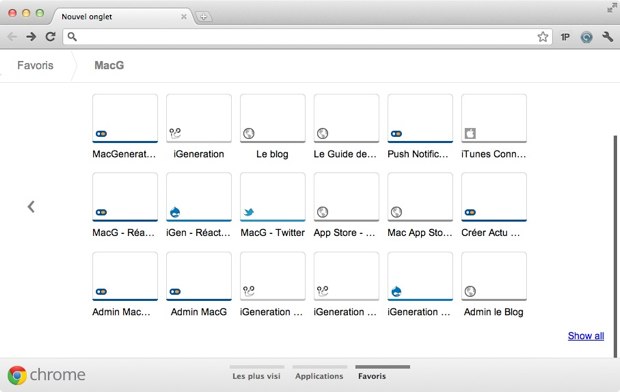Click the vertical scrollbar
620x392 pixels.
(x=615, y=246)
